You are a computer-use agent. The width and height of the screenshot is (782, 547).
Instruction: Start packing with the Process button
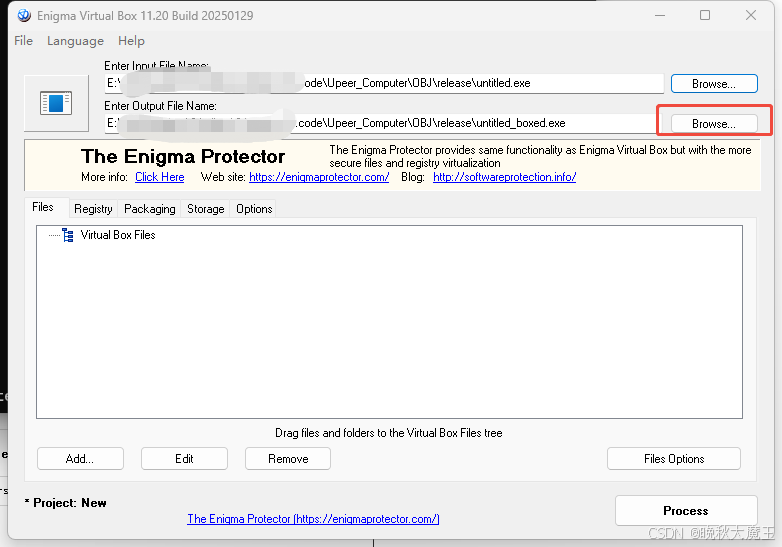coord(686,511)
